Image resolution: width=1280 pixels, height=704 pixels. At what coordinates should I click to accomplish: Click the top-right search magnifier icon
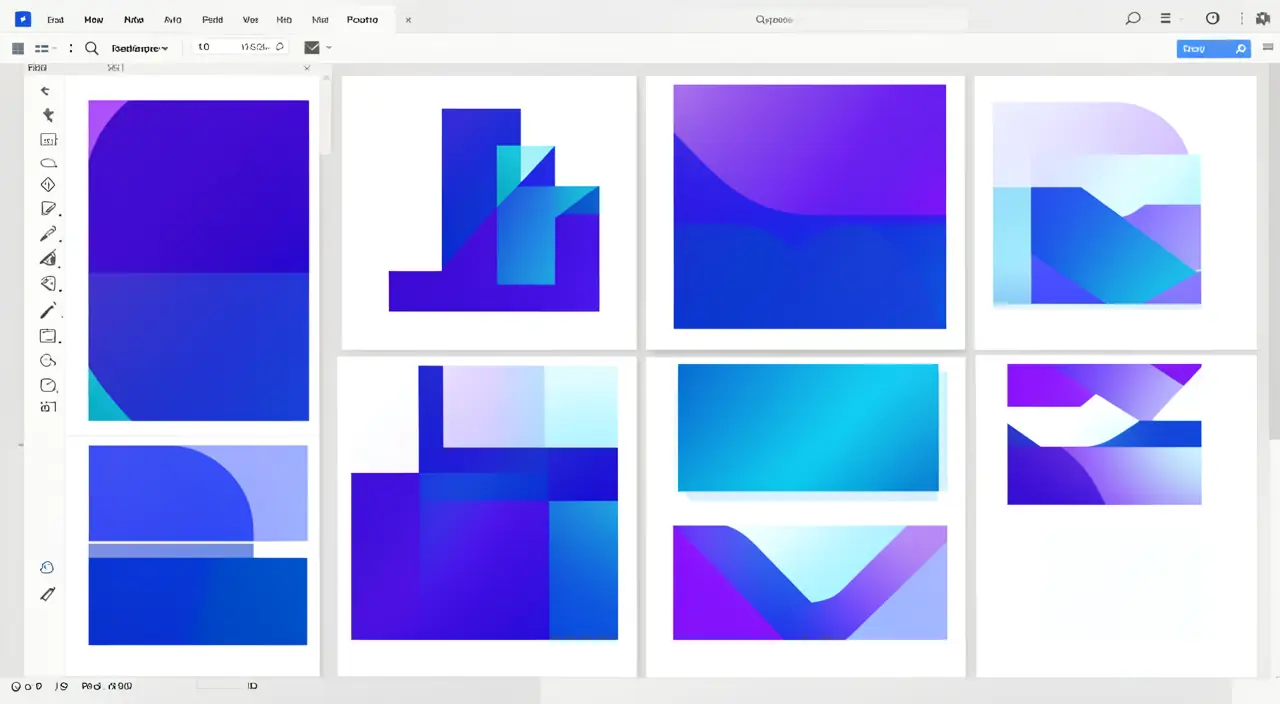[x=1132, y=19]
